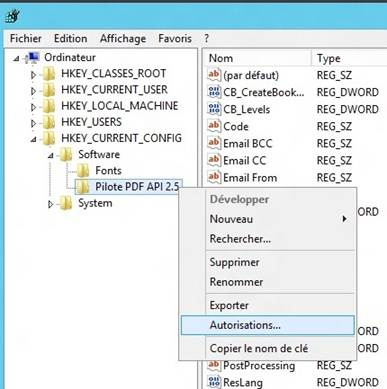387x389 pixels.
Task: Click the HKEY_CURRENT_USER folder icon
Action: point(49,90)
